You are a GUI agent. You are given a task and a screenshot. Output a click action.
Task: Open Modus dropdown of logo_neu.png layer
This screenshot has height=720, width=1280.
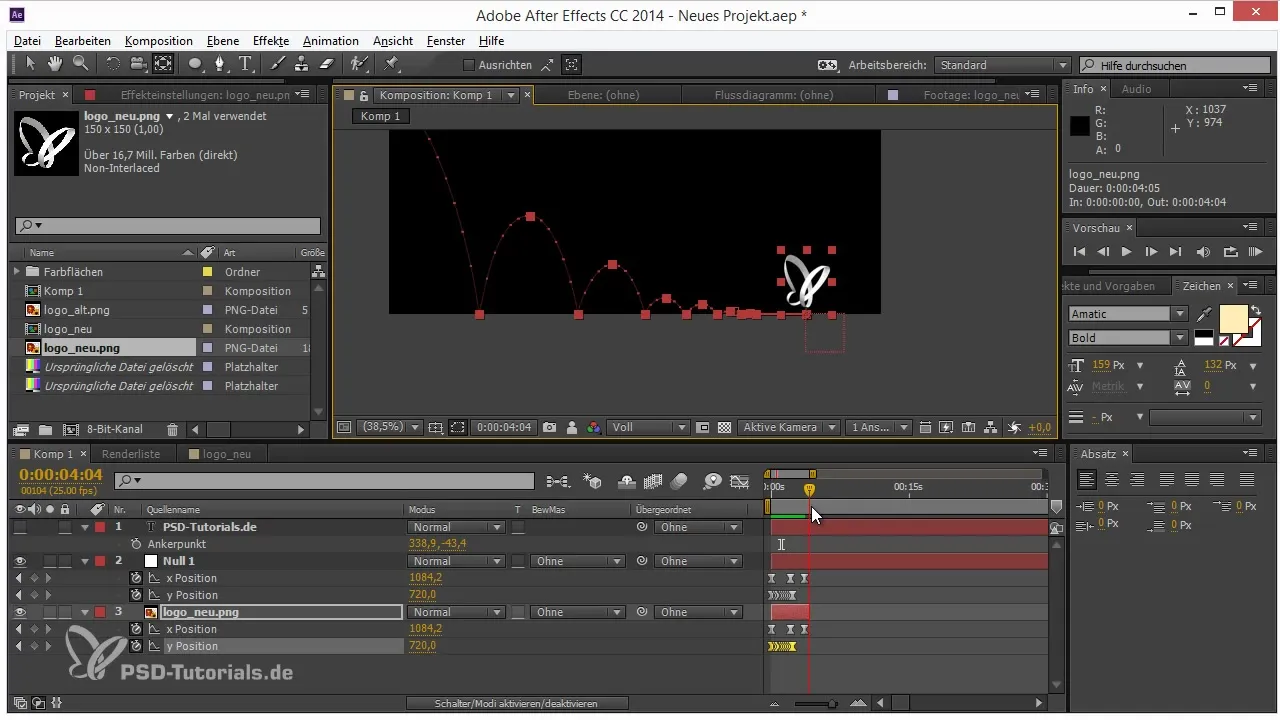pyautogui.click(x=457, y=612)
